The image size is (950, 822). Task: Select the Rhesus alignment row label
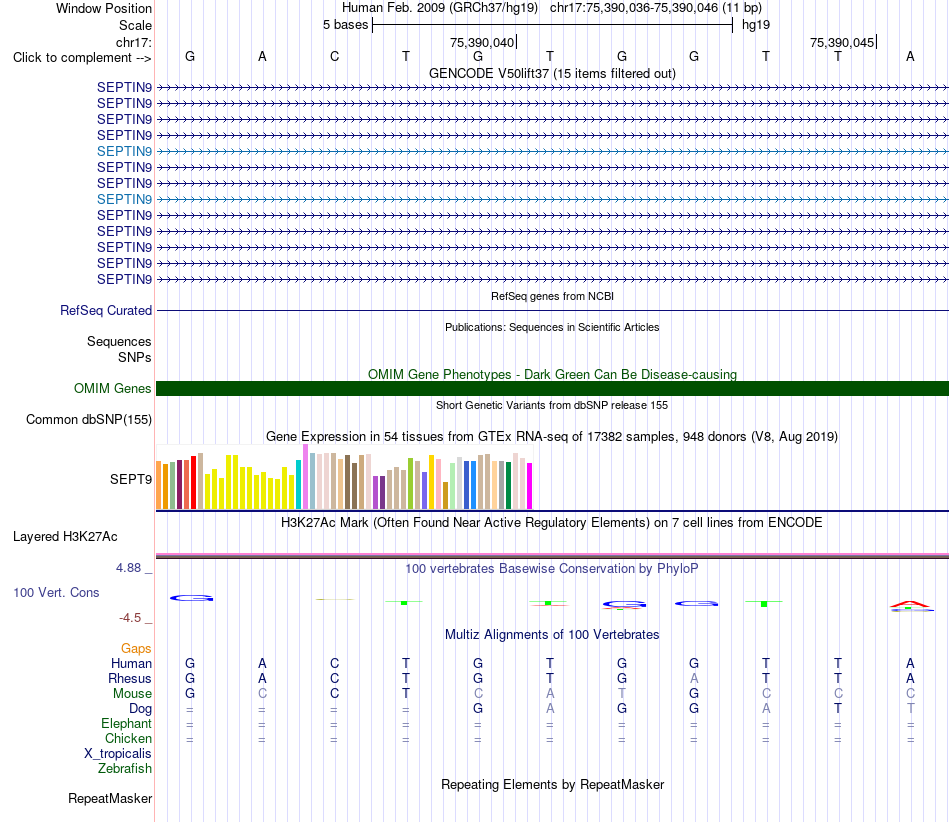point(130,678)
